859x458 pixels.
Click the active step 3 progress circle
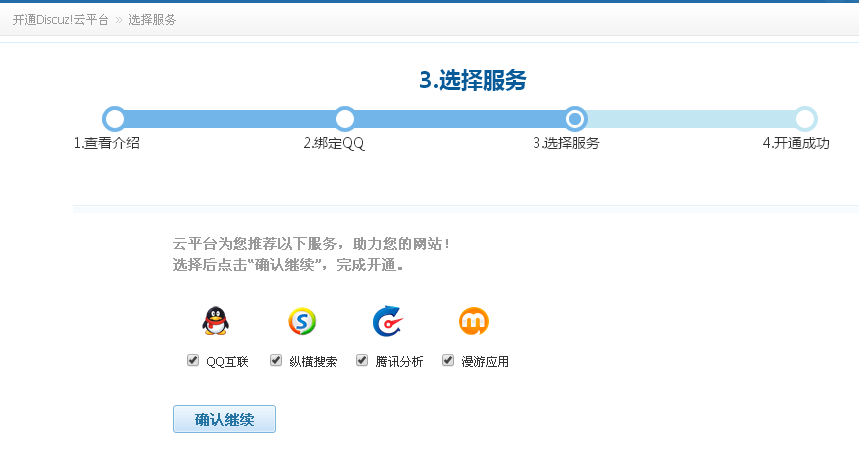pyautogui.click(x=575, y=119)
